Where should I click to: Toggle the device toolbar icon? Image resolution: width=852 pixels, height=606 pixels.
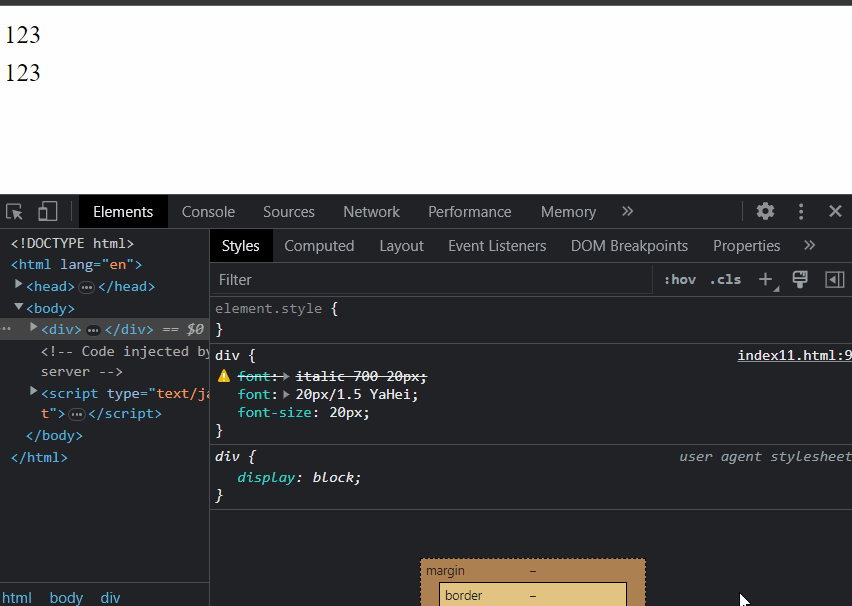click(48, 211)
